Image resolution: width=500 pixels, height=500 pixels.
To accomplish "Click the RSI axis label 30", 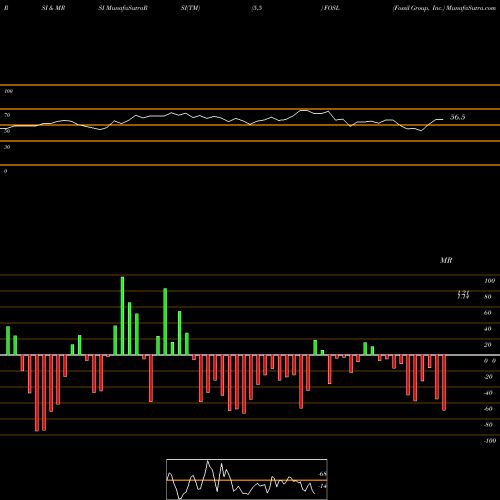I will tap(7, 147).
